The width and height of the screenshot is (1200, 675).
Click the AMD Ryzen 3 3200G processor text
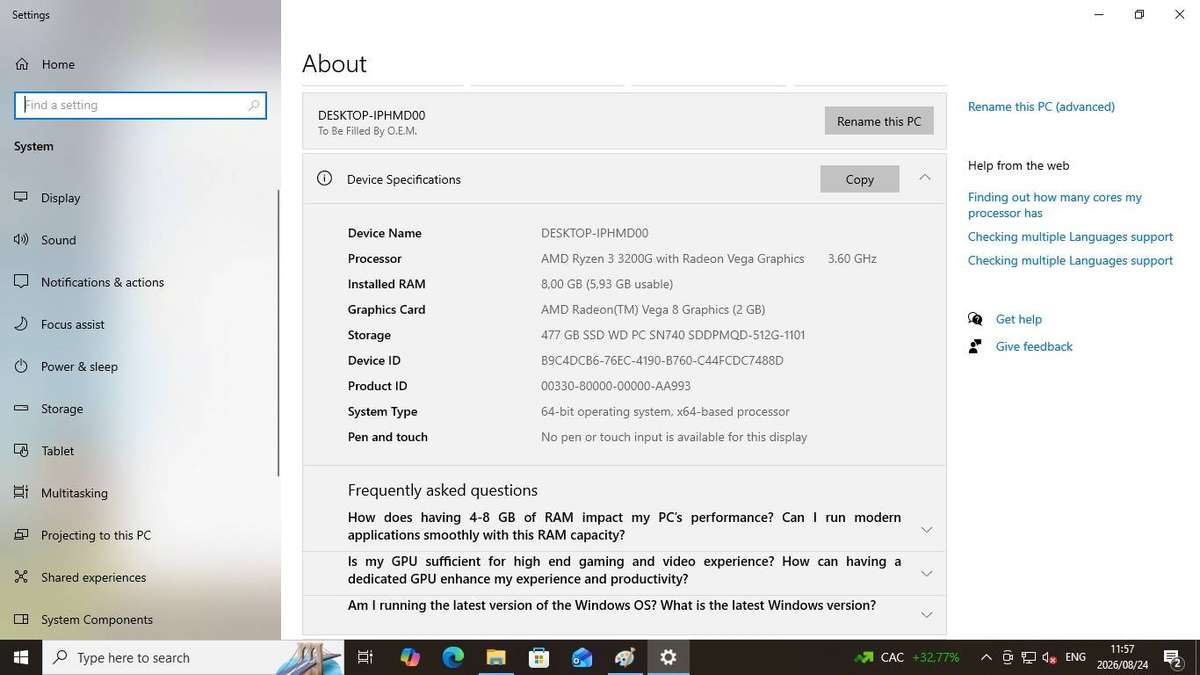pos(672,259)
